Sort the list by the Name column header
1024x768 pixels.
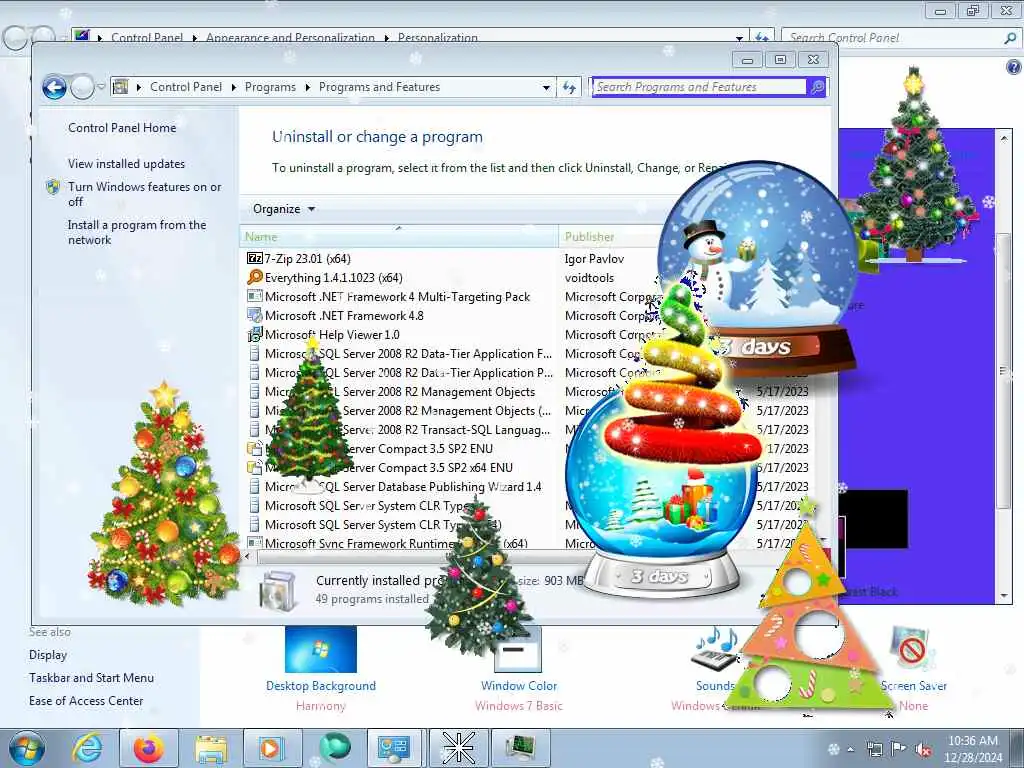[398, 236]
